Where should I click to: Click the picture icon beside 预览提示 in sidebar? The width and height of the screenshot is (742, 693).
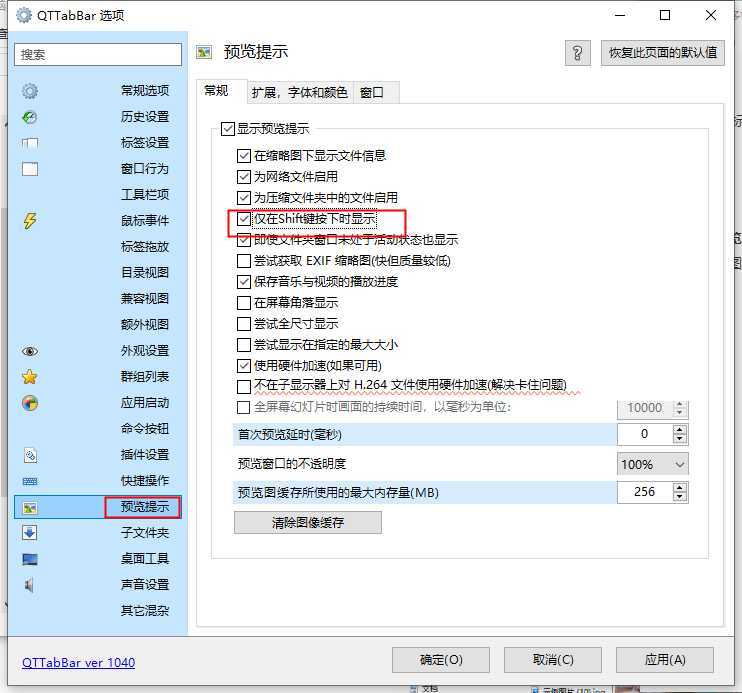(x=30, y=507)
